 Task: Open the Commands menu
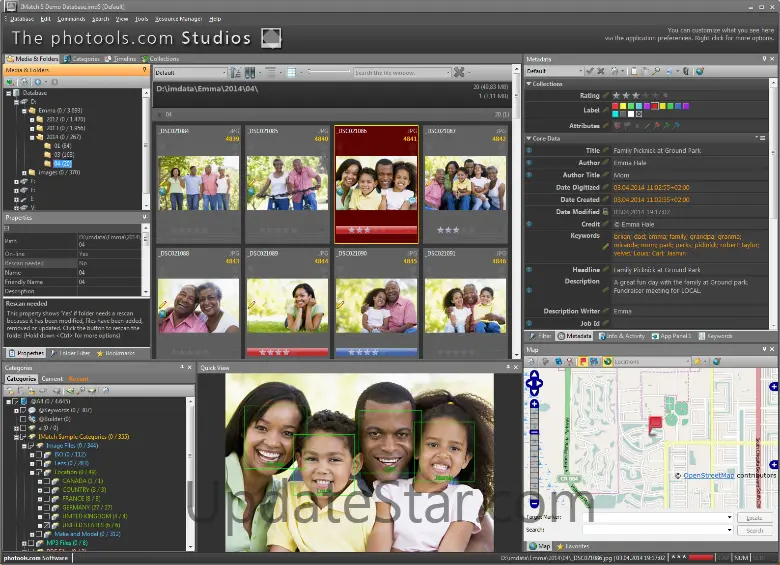pyautogui.click(x=71, y=19)
